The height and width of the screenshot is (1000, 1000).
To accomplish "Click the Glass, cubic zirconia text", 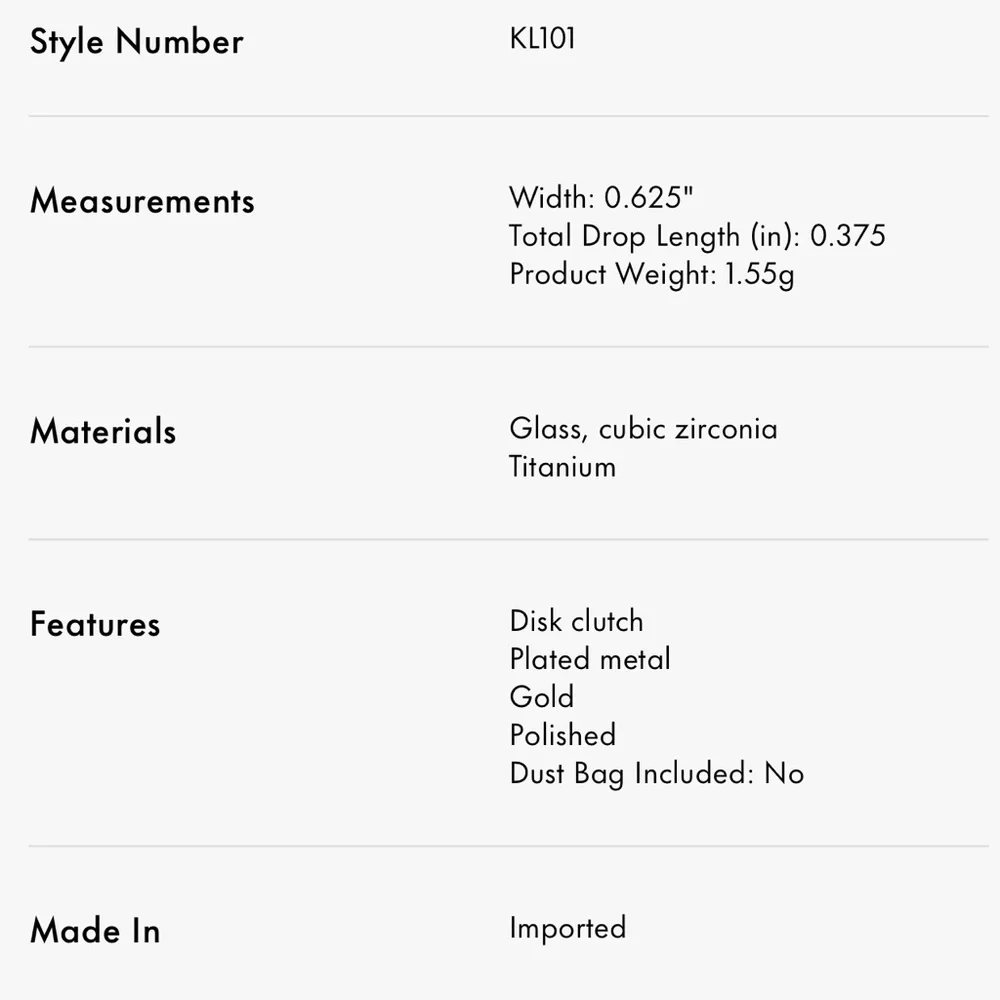I will click(643, 429).
